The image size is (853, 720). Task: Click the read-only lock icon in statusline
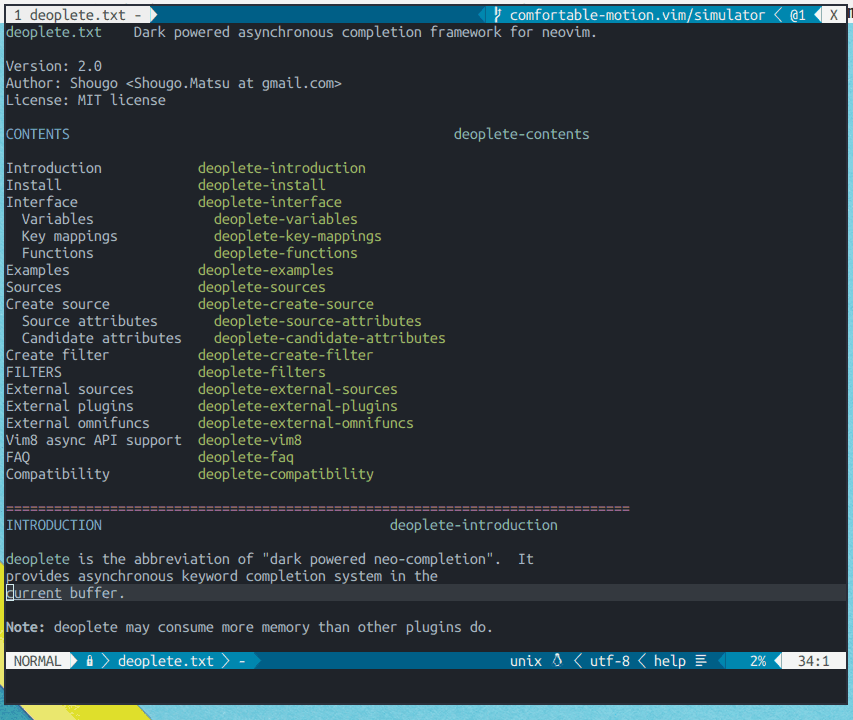pos(90,661)
